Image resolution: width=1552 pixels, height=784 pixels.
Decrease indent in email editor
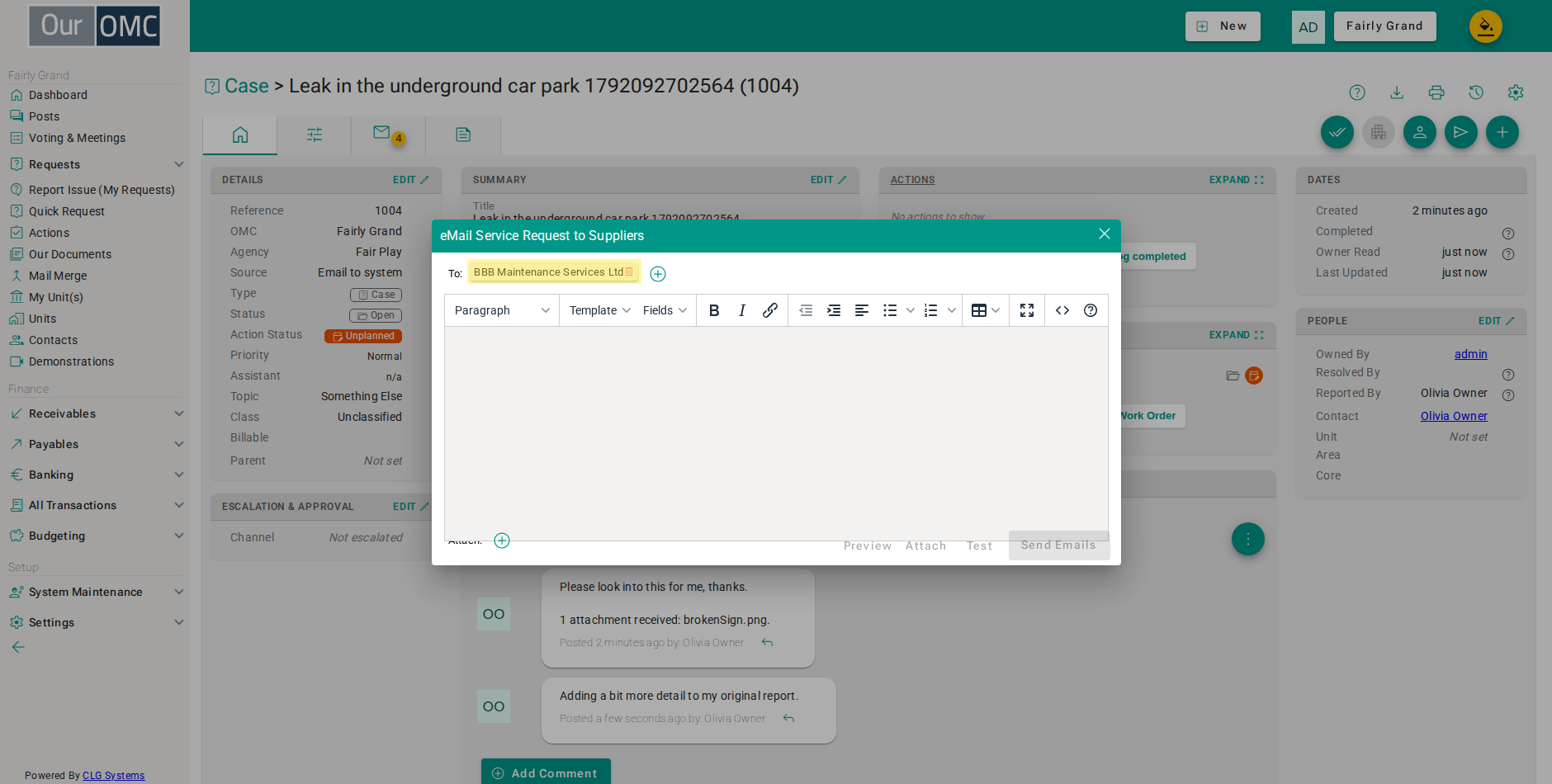tap(806, 310)
